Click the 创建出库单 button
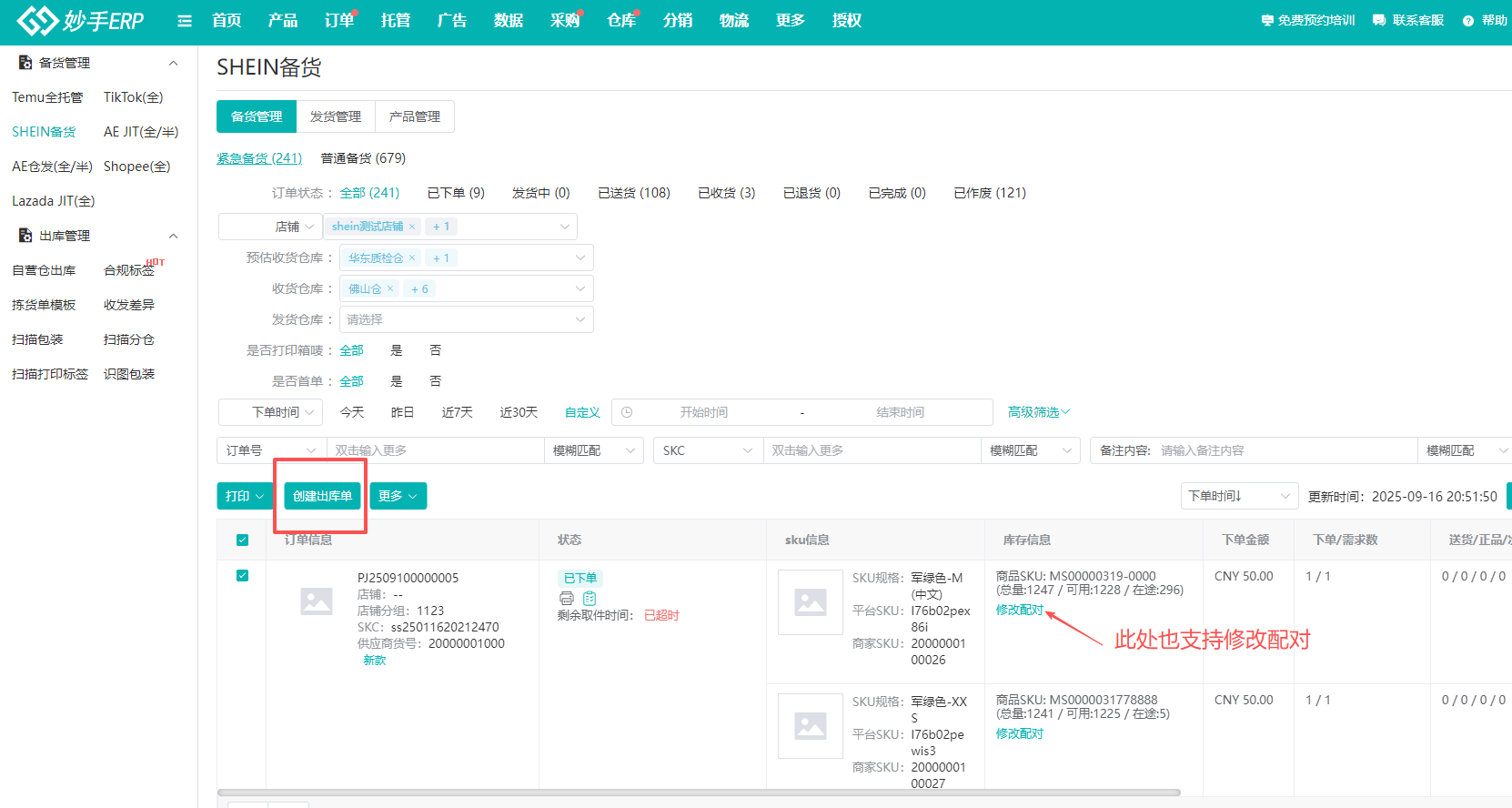 click(x=322, y=496)
